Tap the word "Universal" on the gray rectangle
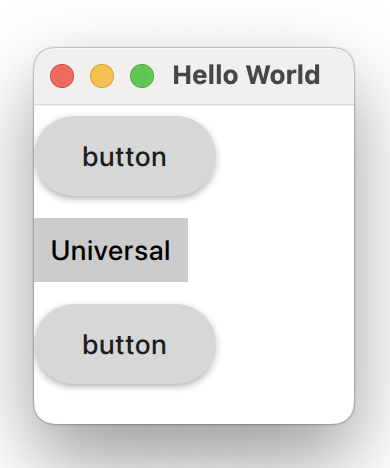This screenshot has height=468, width=390. point(111,250)
